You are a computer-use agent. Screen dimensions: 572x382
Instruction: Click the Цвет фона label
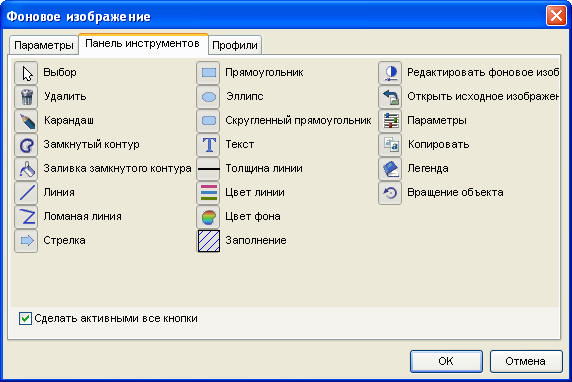point(253,216)
